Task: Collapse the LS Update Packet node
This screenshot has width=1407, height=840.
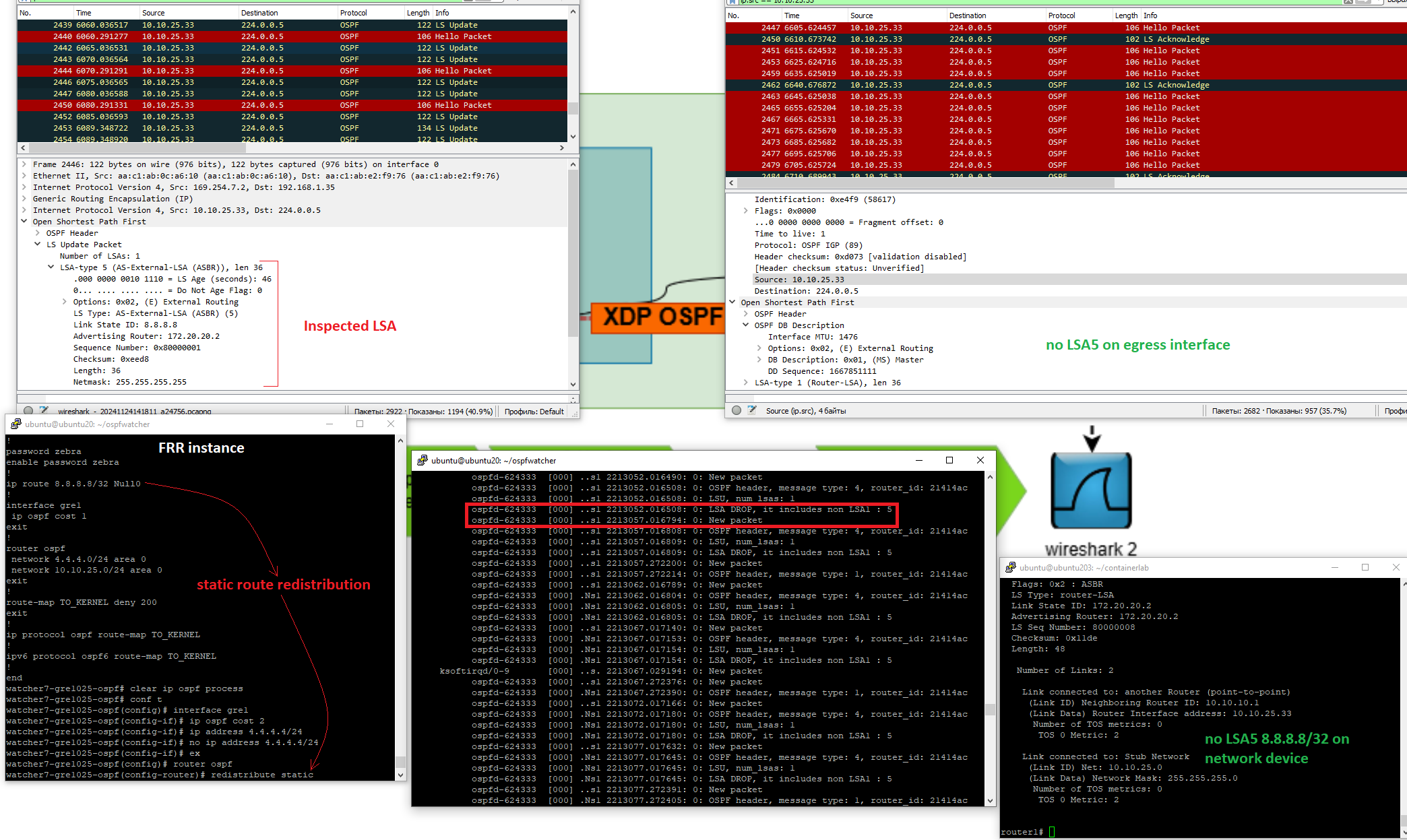Action: 38,245
